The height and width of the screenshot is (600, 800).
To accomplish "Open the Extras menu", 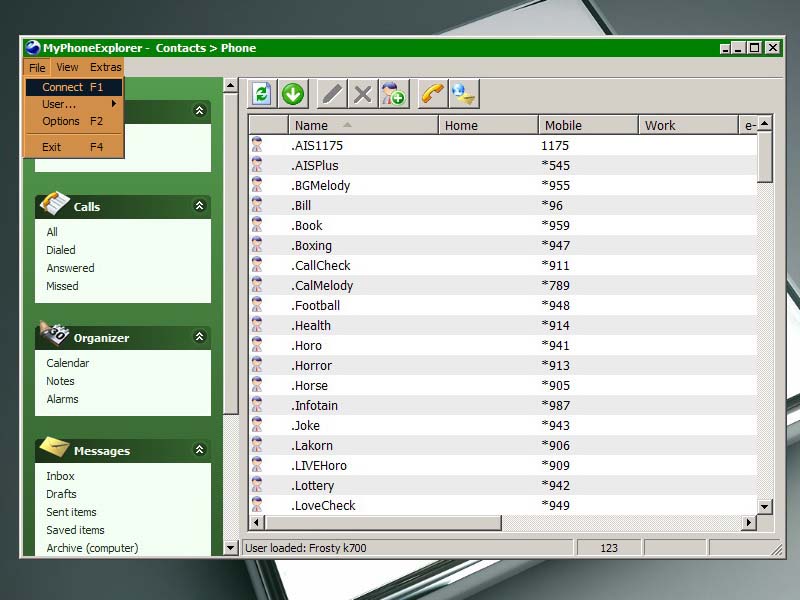I will [x=105, y=67].
